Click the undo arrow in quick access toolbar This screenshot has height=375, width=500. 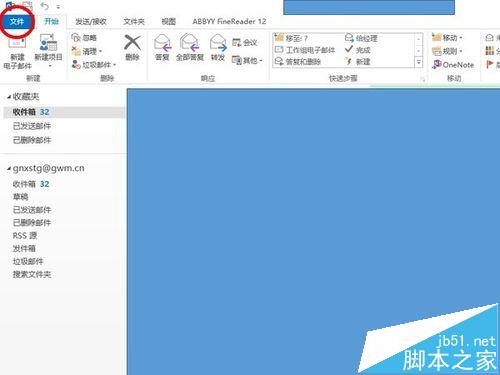pos(44,6)
